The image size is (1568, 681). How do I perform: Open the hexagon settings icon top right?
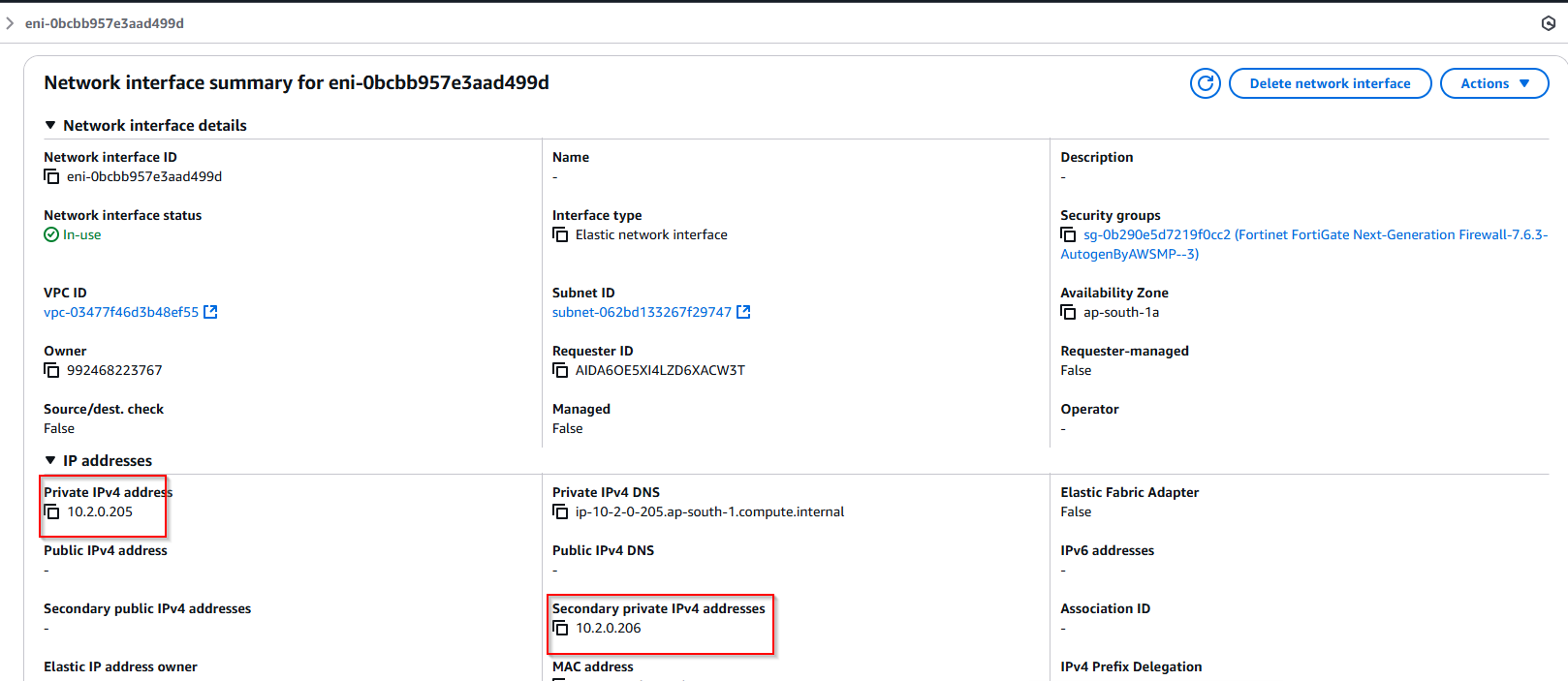click(x=1549, y=23)
